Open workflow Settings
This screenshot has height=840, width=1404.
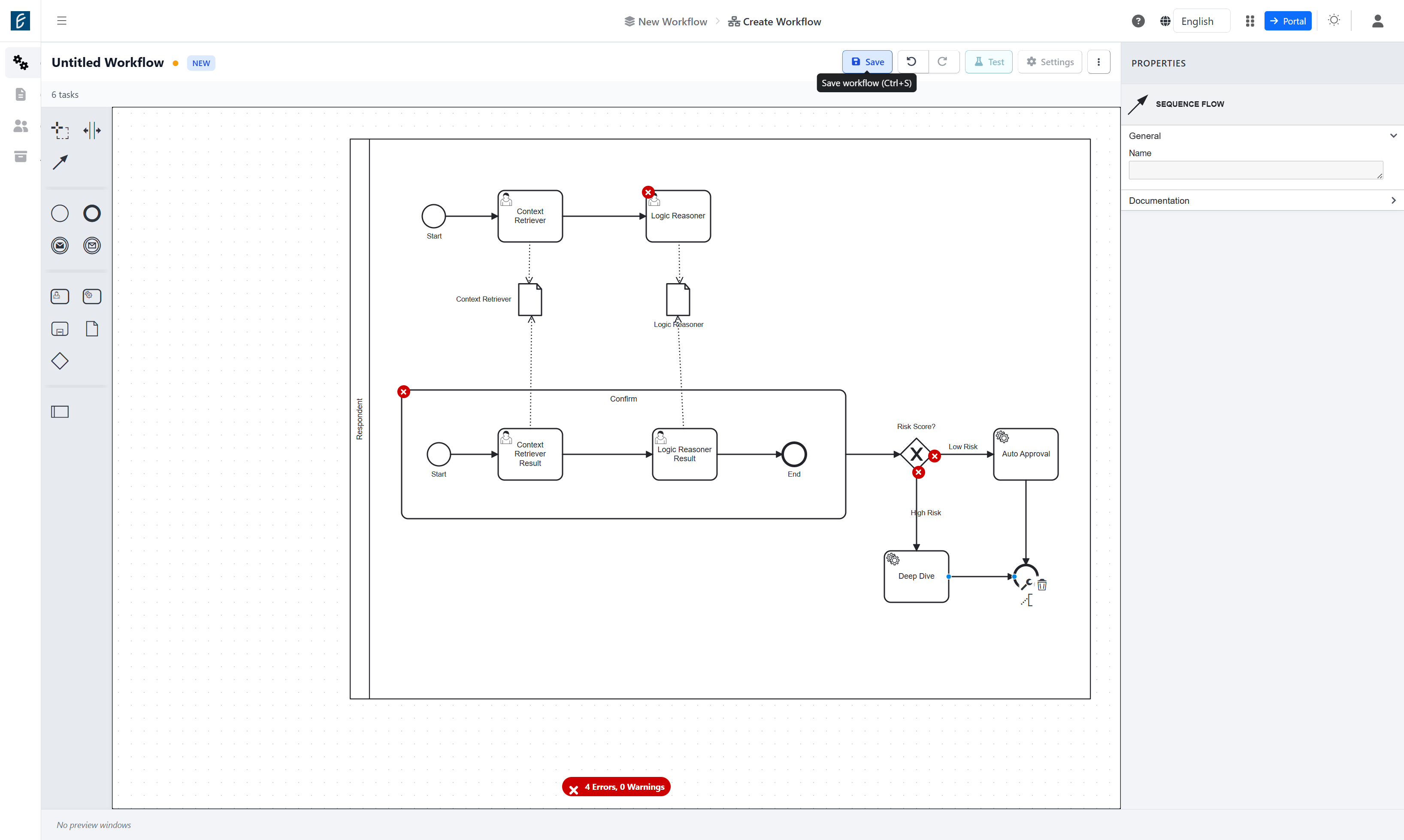tap(1050, 62)
